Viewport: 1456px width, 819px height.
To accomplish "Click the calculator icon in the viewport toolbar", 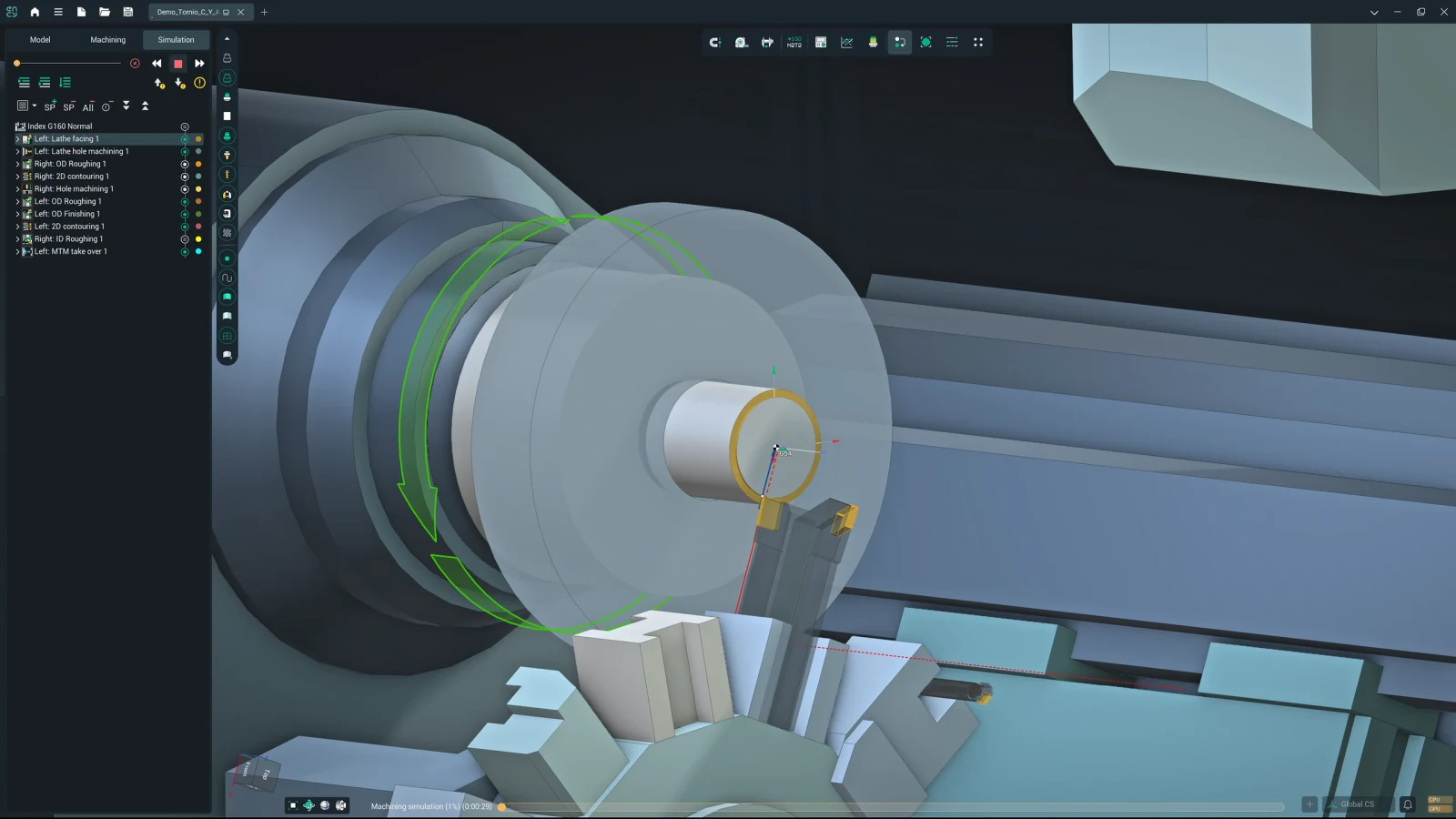I will coord(821,42).
